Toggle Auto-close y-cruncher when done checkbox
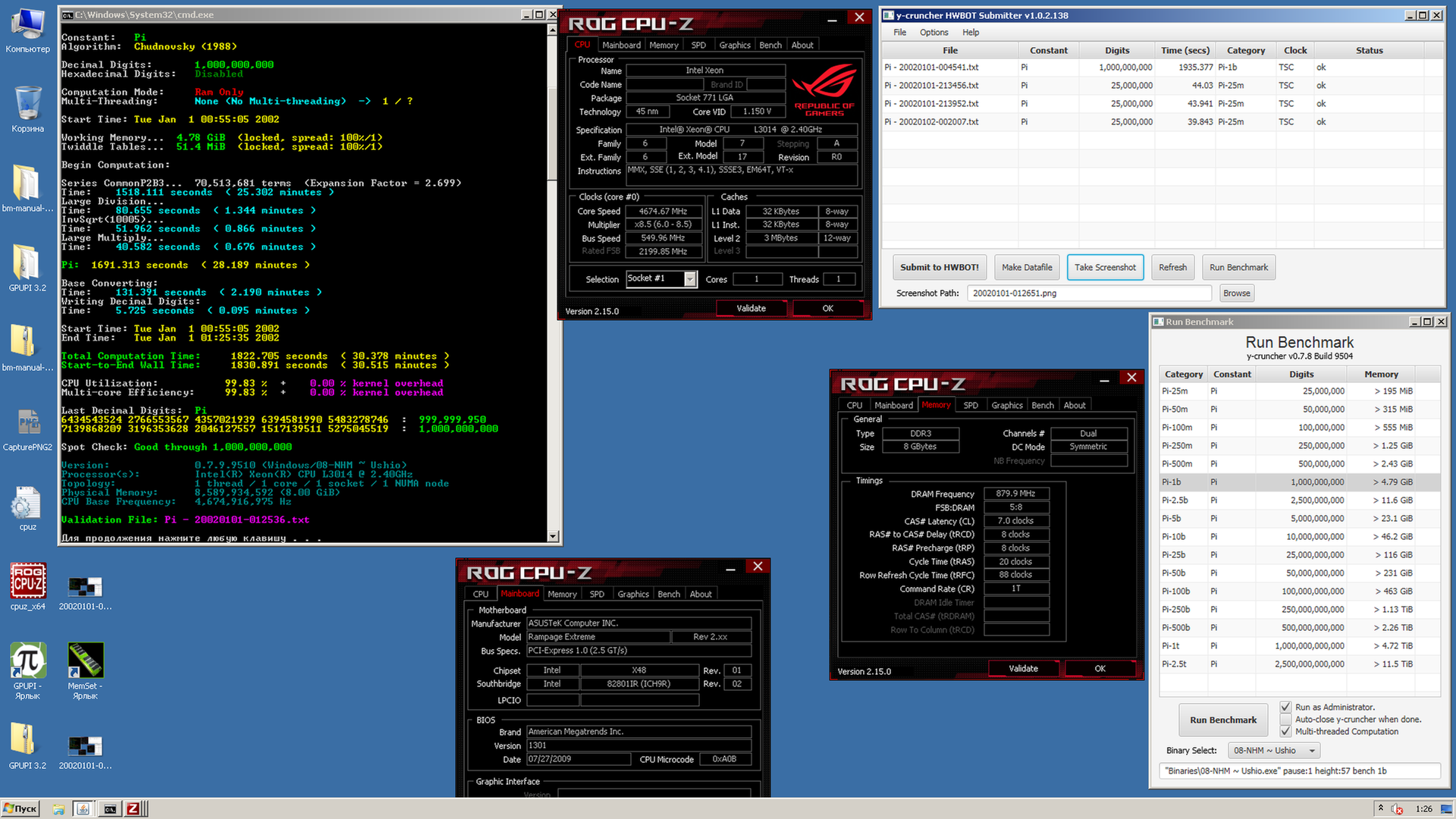 [x=1285, y=719]
